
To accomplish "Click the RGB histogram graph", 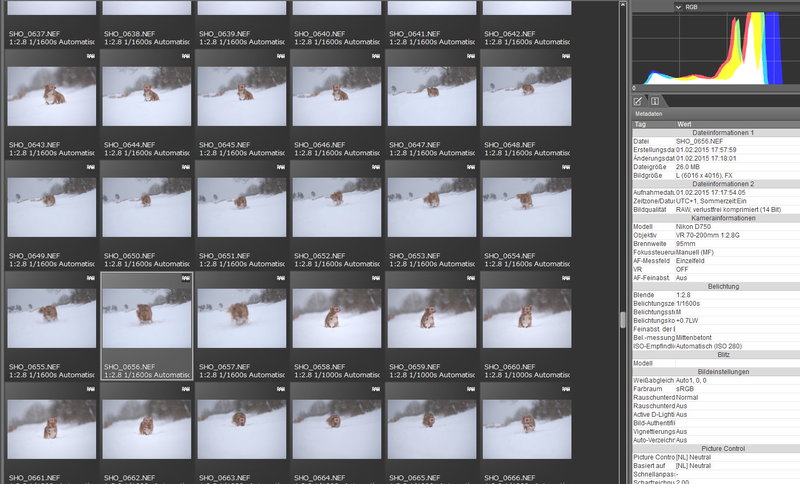I will coord(716,48).
